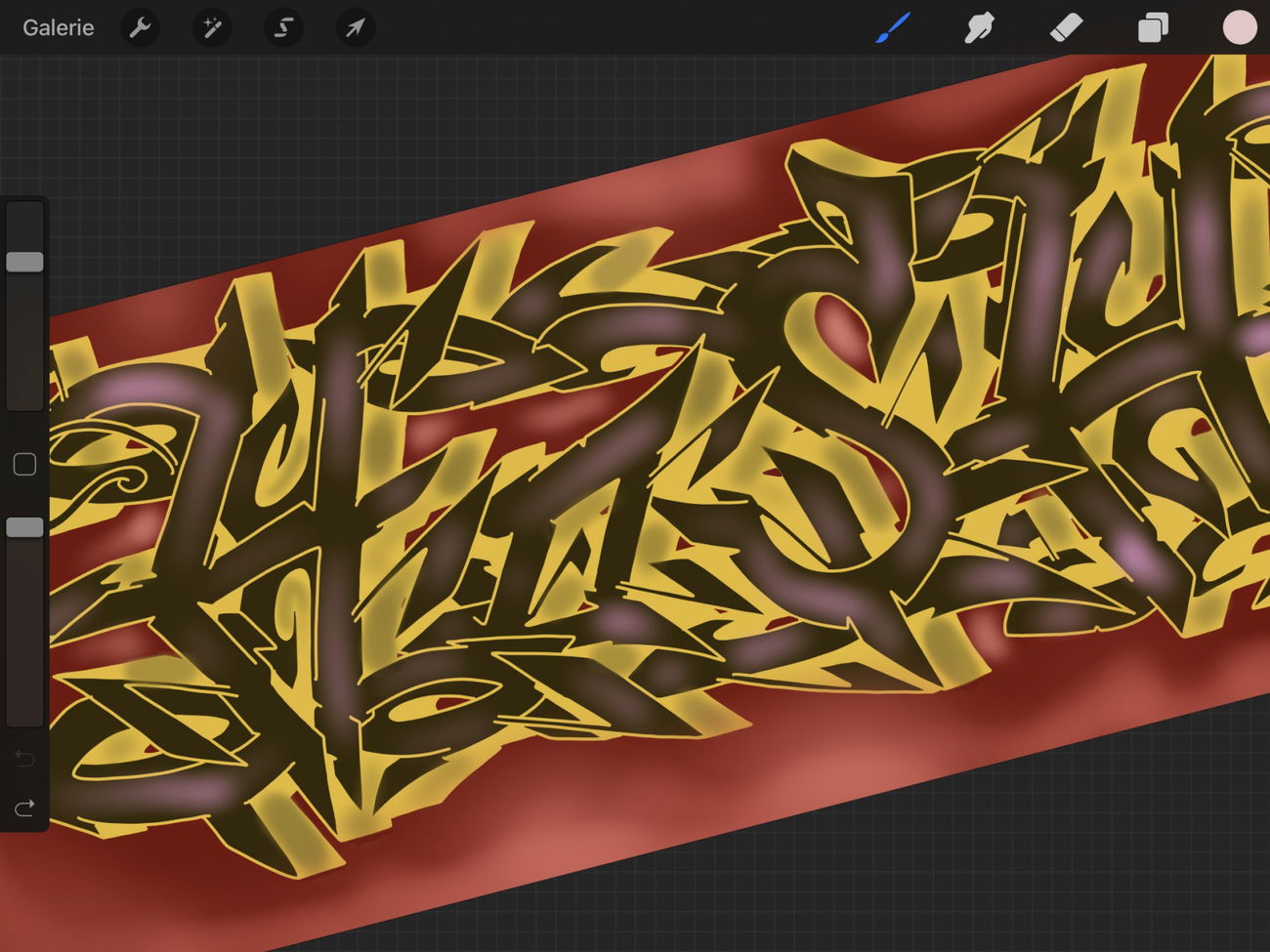Tap Galerie to exit the canvas
The width and height of the screenshot is (1270, 952).
coord(58,27)
